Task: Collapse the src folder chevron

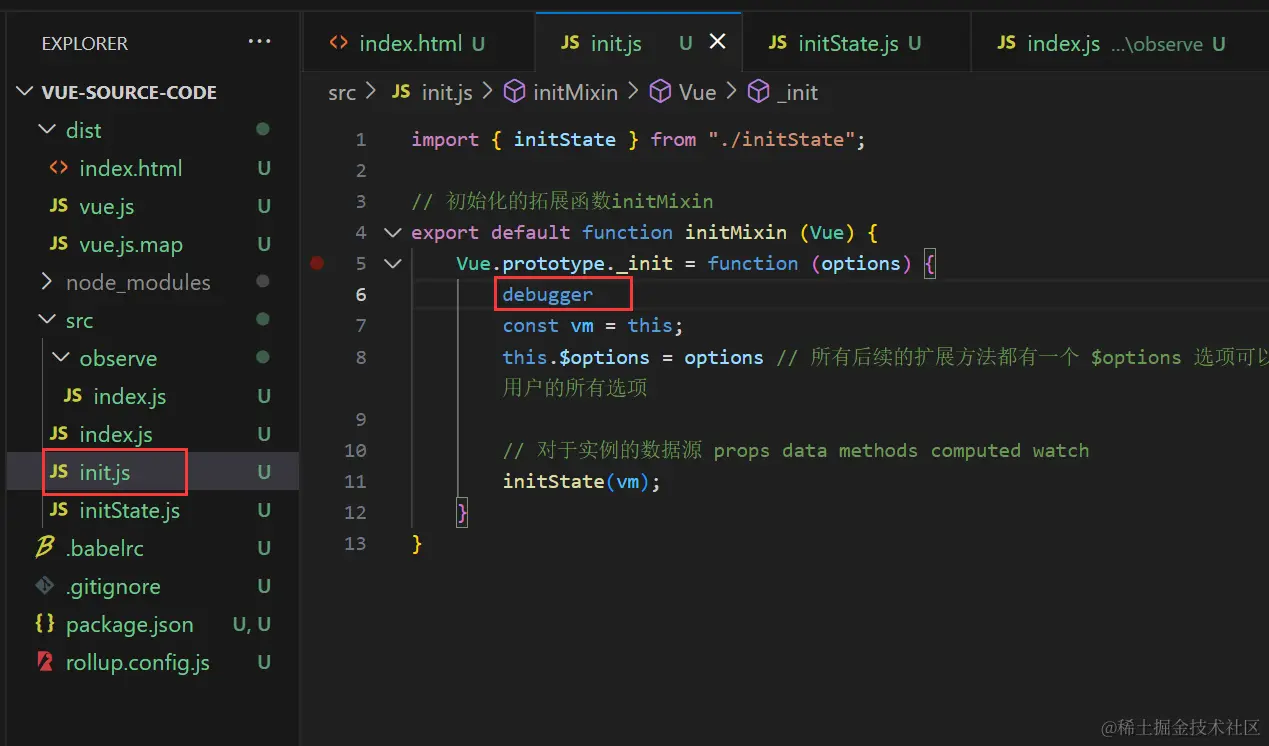Action: (46, 320)
